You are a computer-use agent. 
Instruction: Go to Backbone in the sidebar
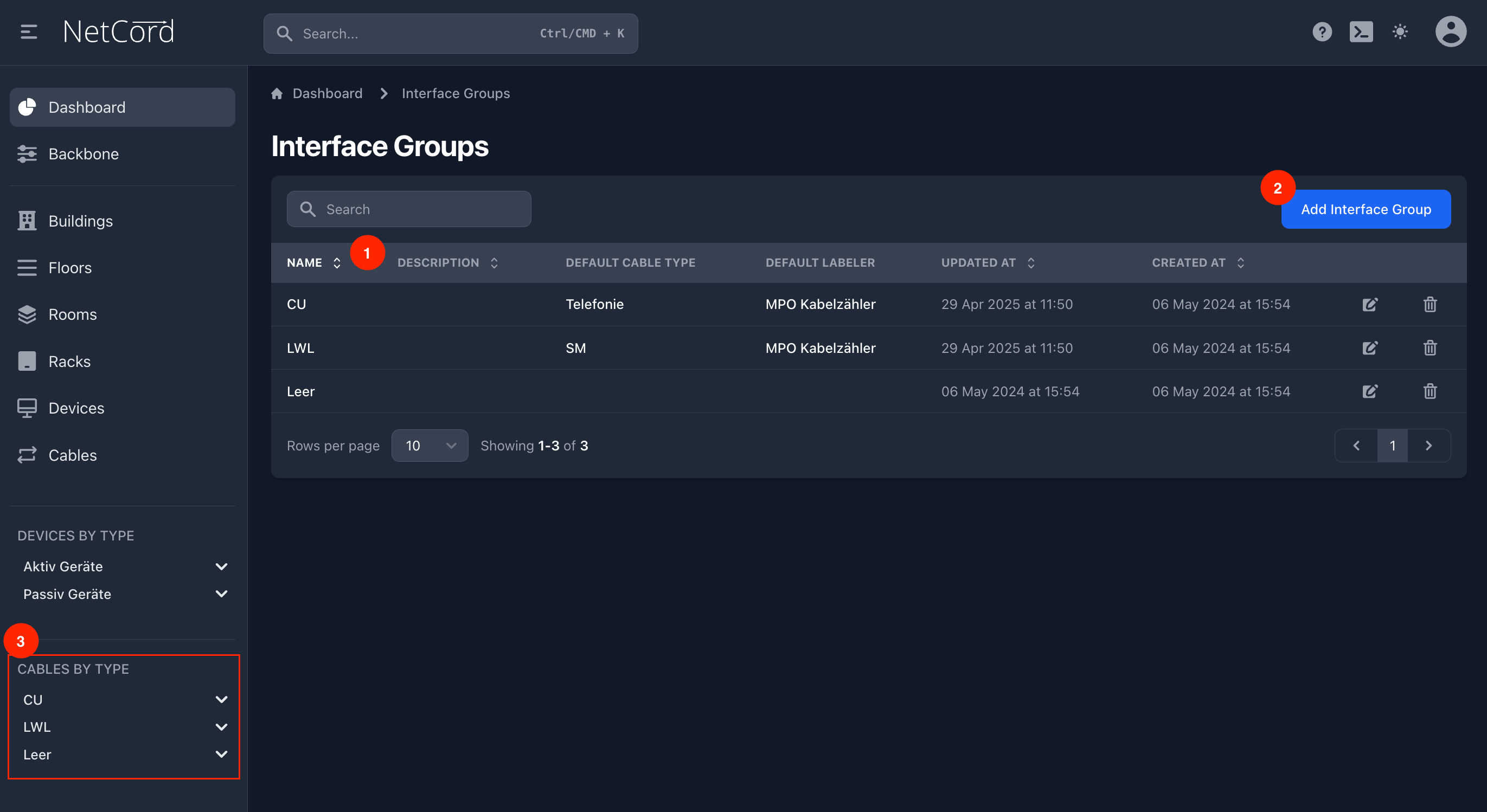click(x=83, y=154)
